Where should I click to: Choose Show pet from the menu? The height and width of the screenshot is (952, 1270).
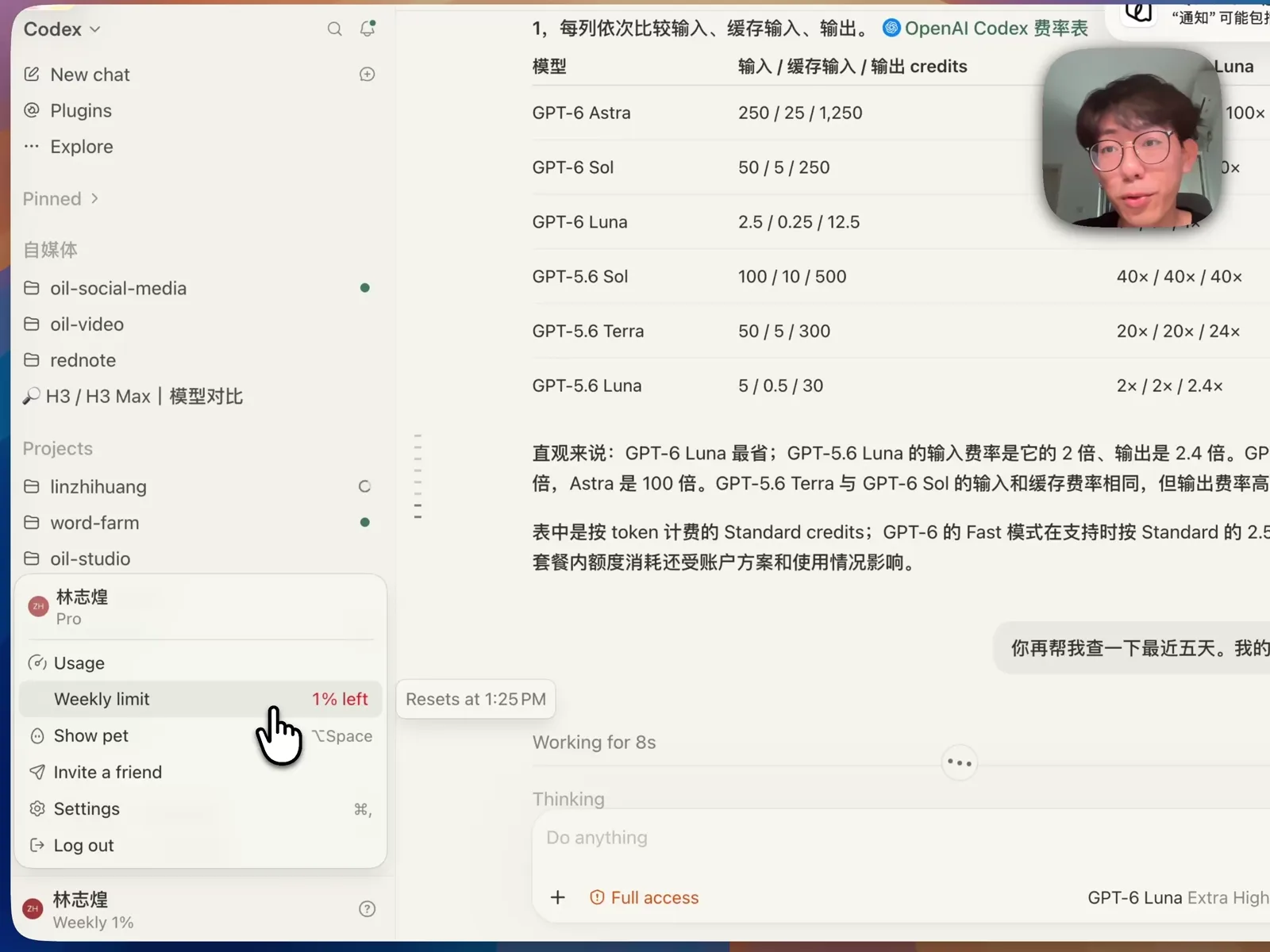[x=200, y=735]
